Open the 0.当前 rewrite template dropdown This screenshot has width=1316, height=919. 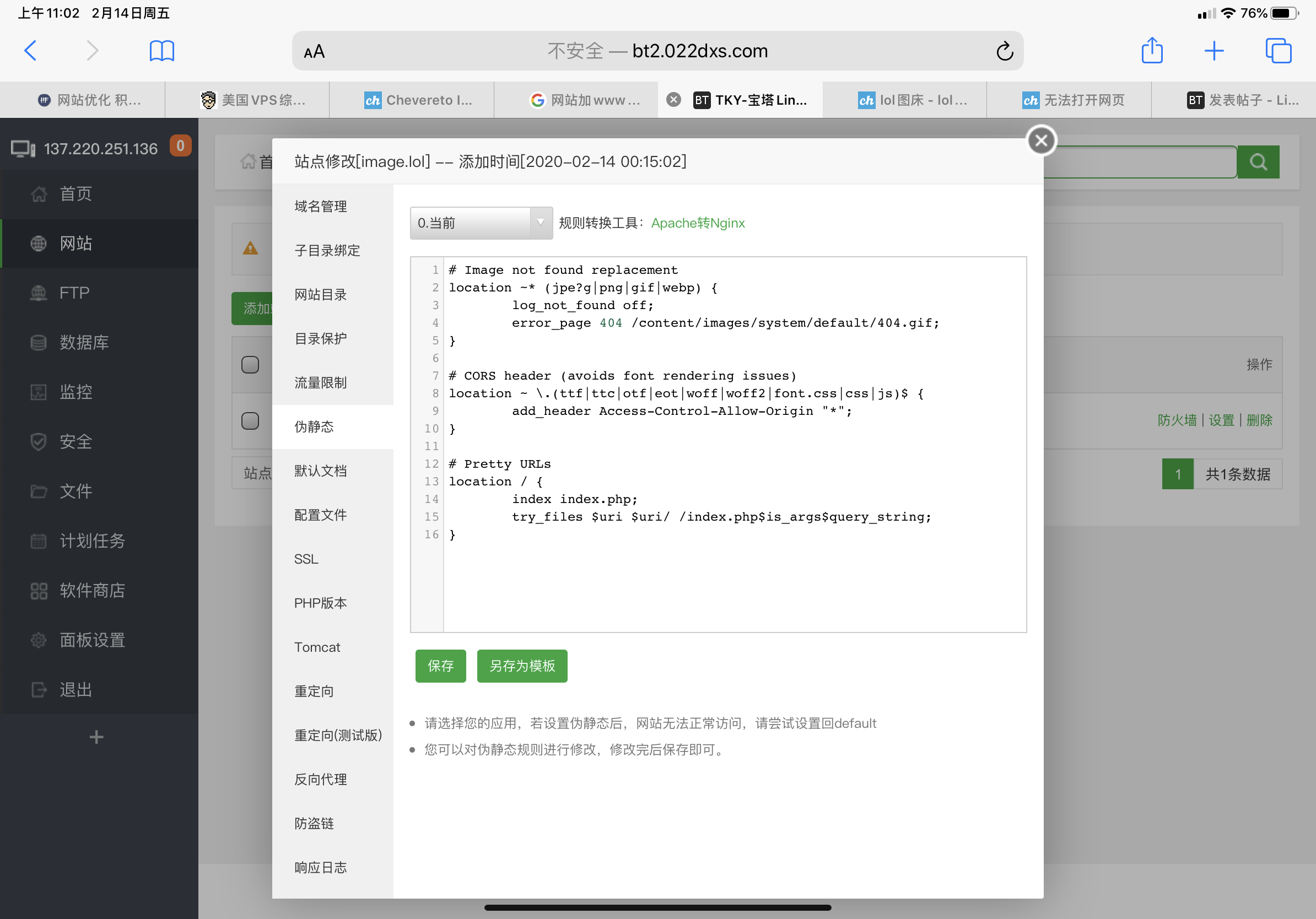point(482,223)
